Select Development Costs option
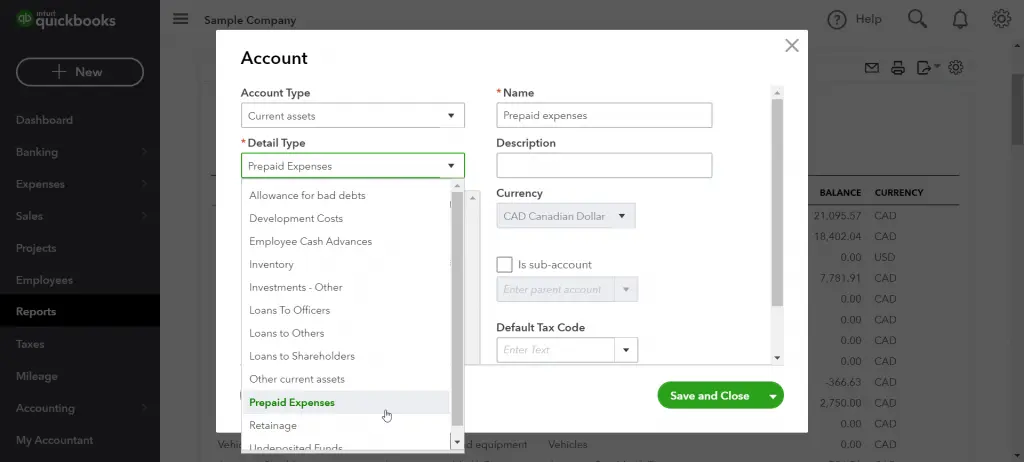1024x462 pixels. [345, 218]
